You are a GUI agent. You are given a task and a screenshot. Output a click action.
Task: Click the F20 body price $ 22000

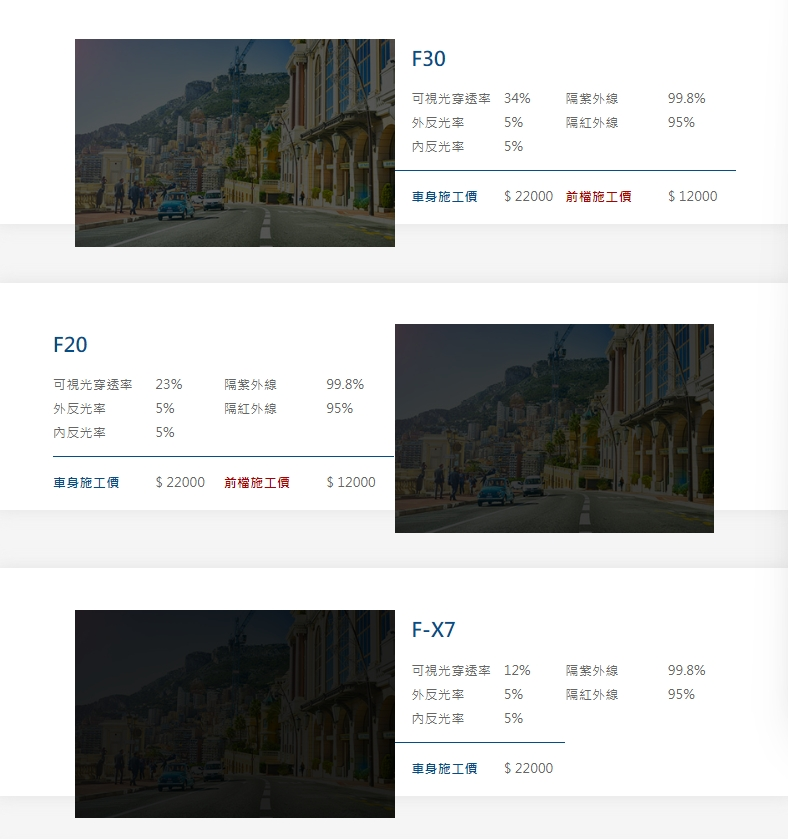coord(180,482)
